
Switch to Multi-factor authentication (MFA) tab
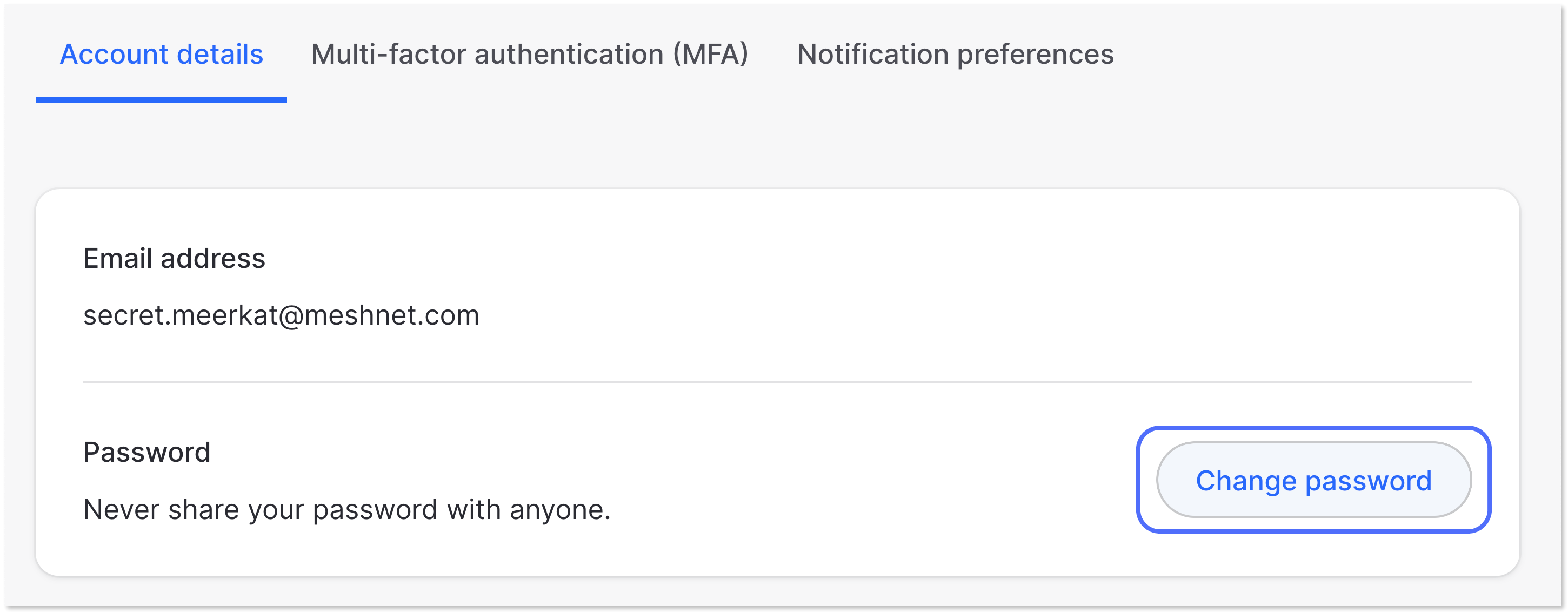(529, 54)
